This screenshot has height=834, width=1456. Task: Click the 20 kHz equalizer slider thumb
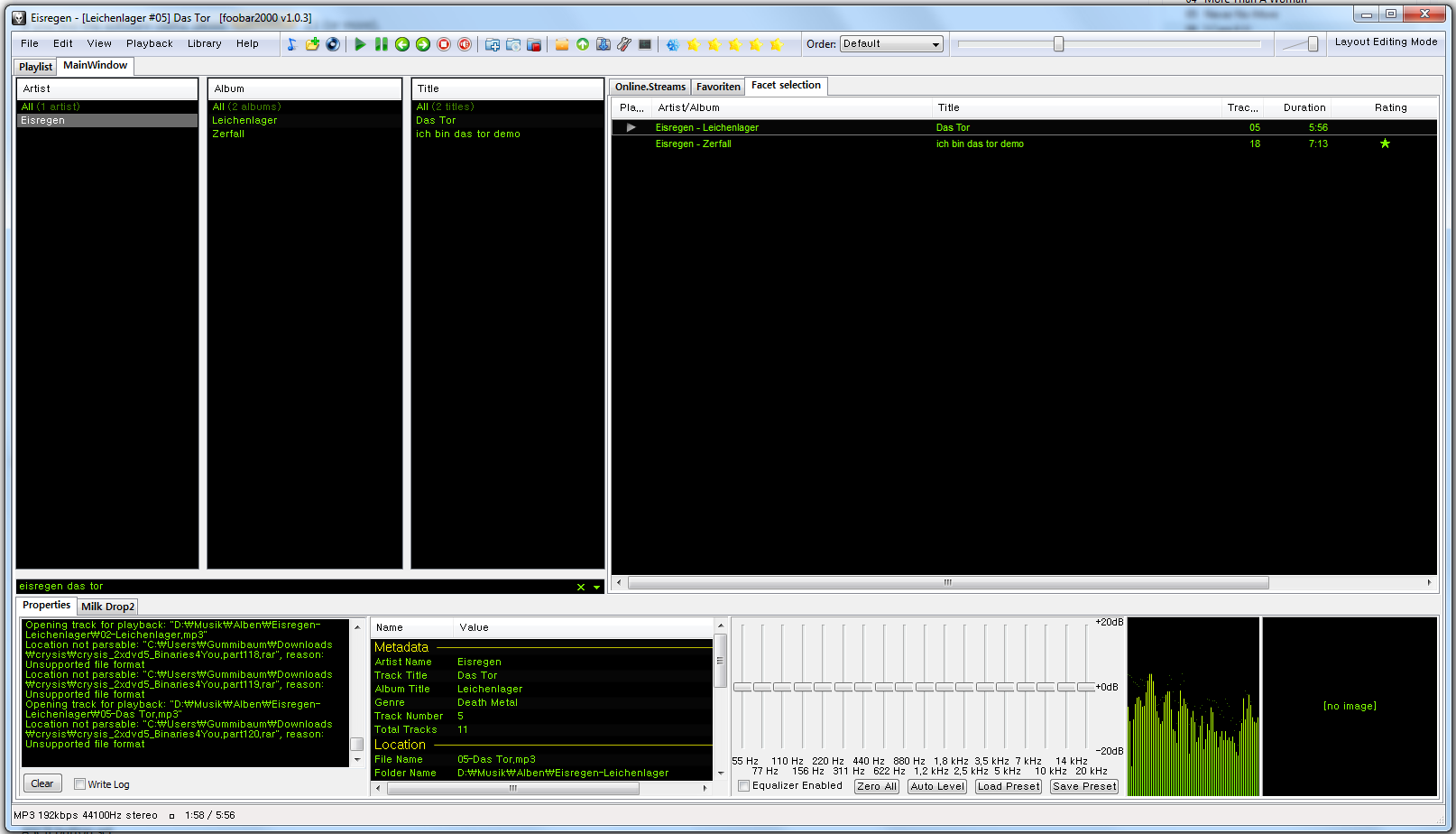[1086, 687]
